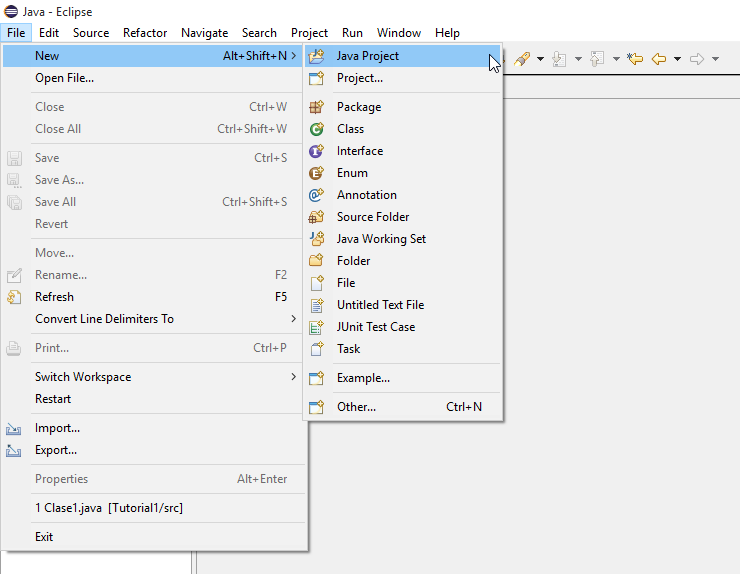Click the Next Annotation toolbar icon
The image size is (740, 574).
[x=559, y=59]
